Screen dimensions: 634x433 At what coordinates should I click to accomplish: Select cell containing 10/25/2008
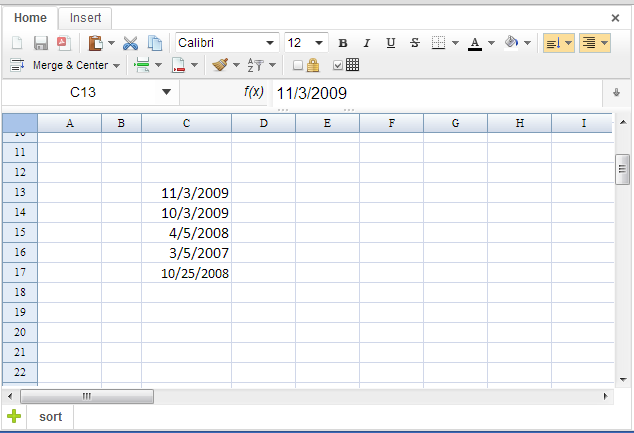(x=186, y=273)
